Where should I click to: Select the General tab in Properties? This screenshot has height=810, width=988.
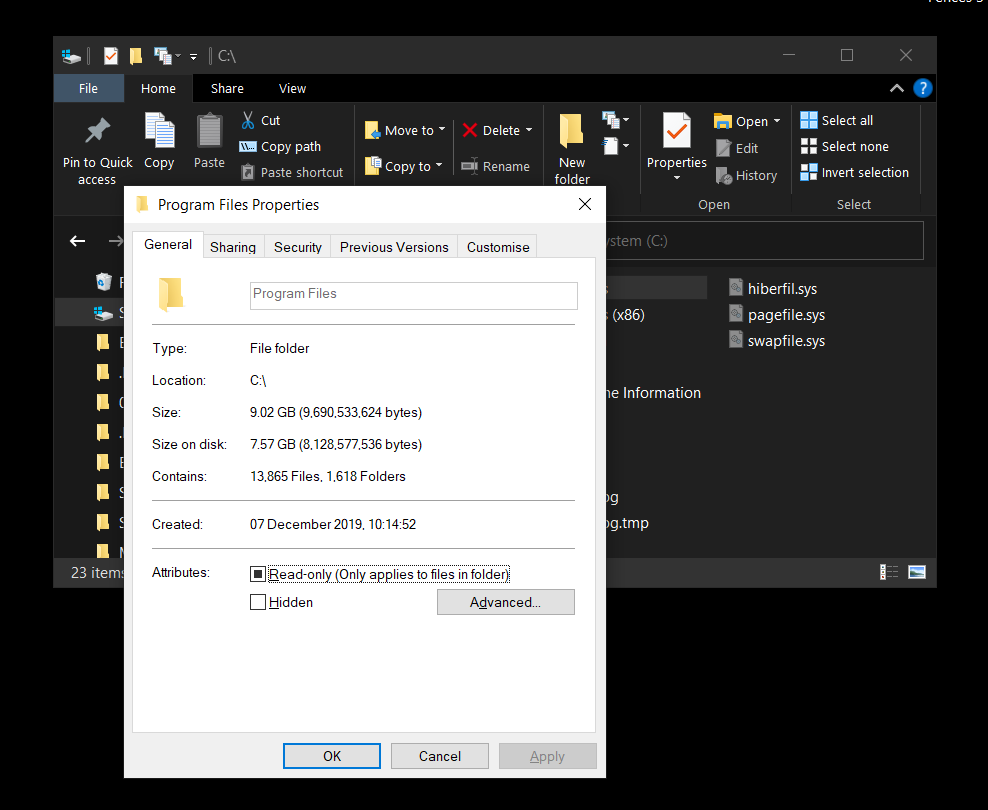point(168,244)
